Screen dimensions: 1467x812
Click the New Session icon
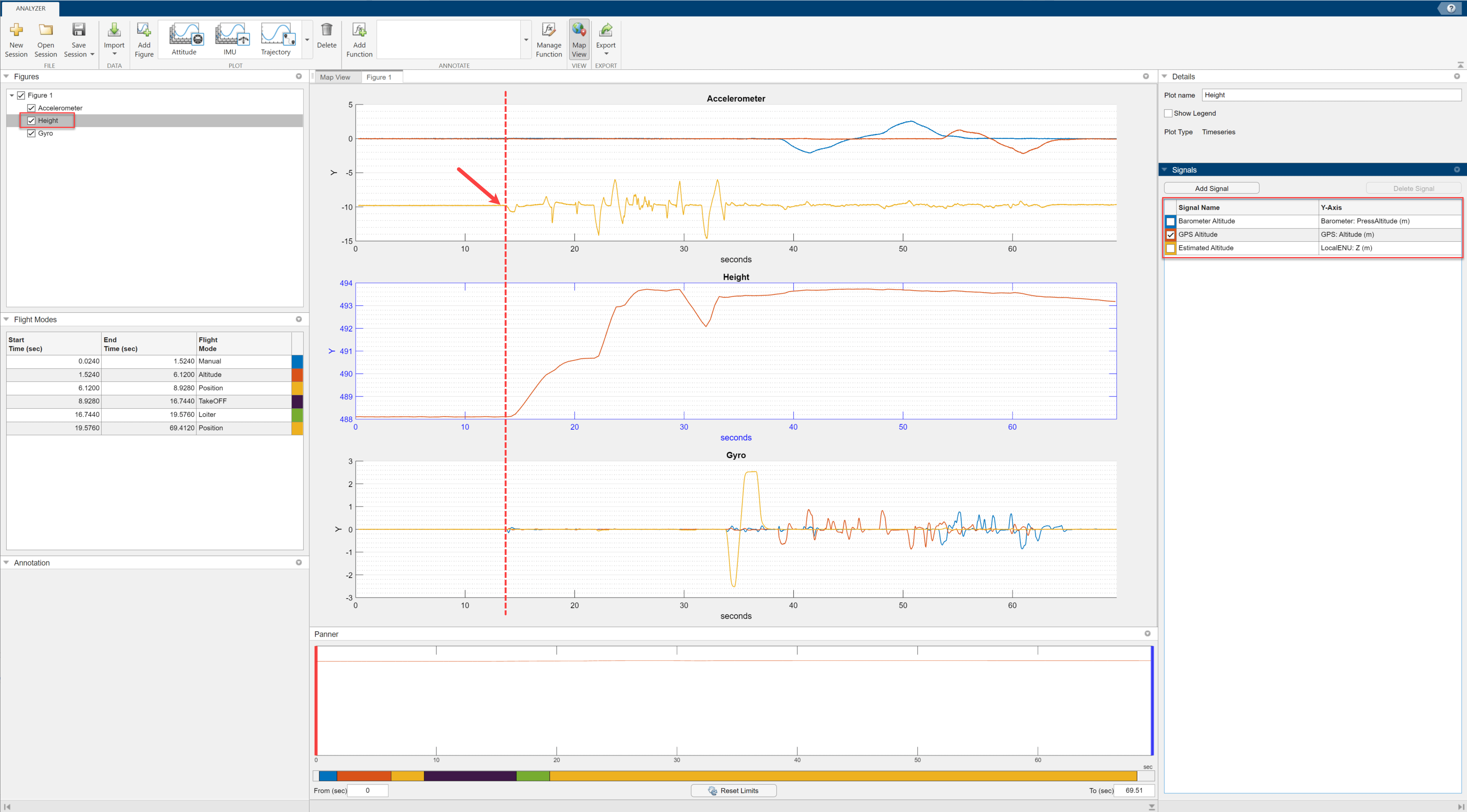[16, 30]
